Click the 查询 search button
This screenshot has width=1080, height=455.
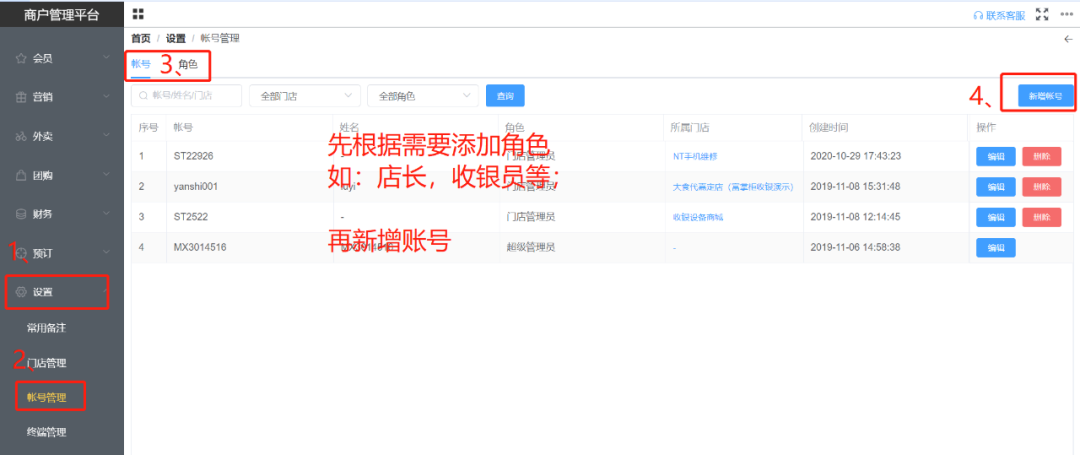click(x=505, y=96)
